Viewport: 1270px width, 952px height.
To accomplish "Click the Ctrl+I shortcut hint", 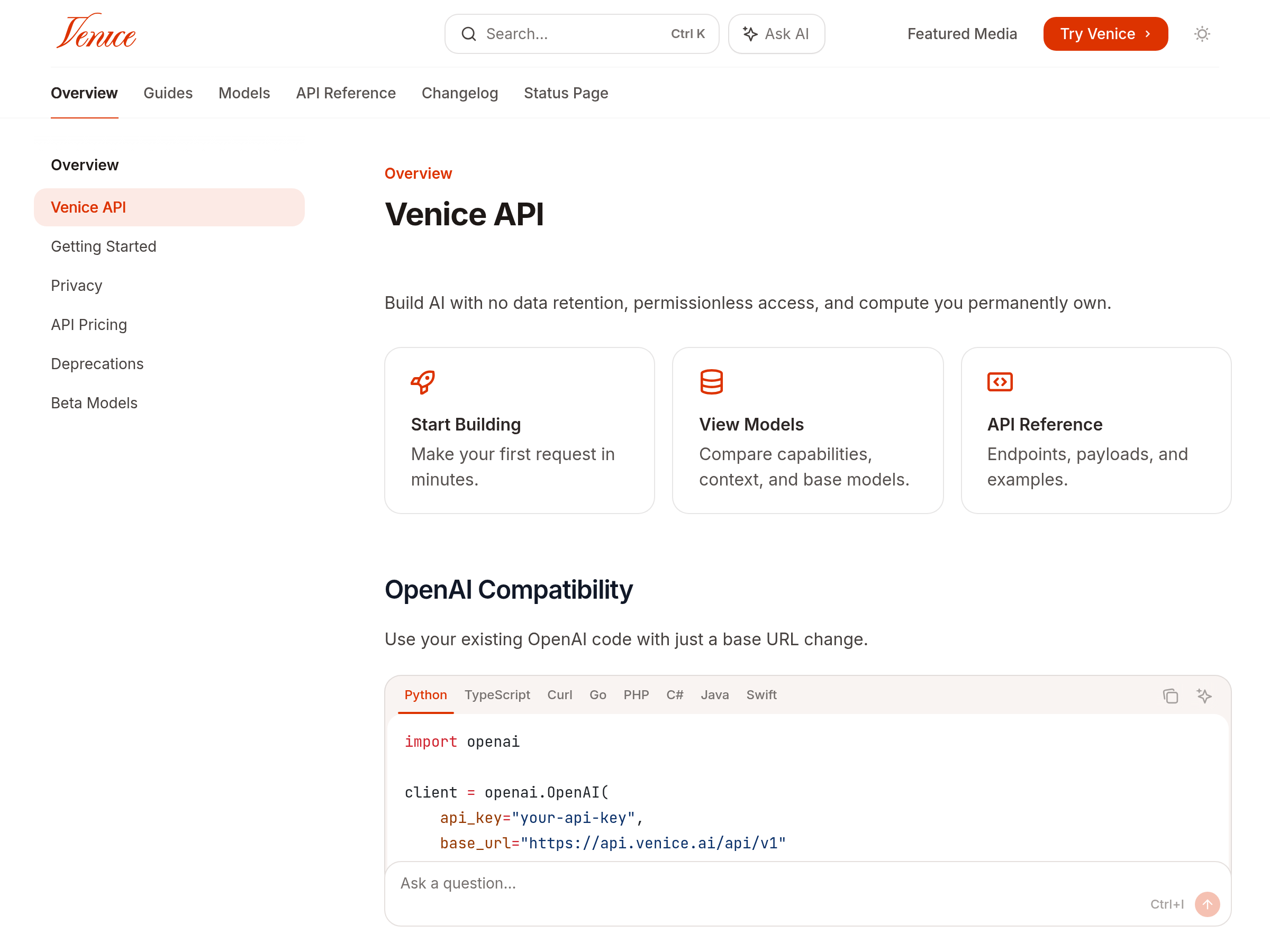I will click(x=1167, y=904).
